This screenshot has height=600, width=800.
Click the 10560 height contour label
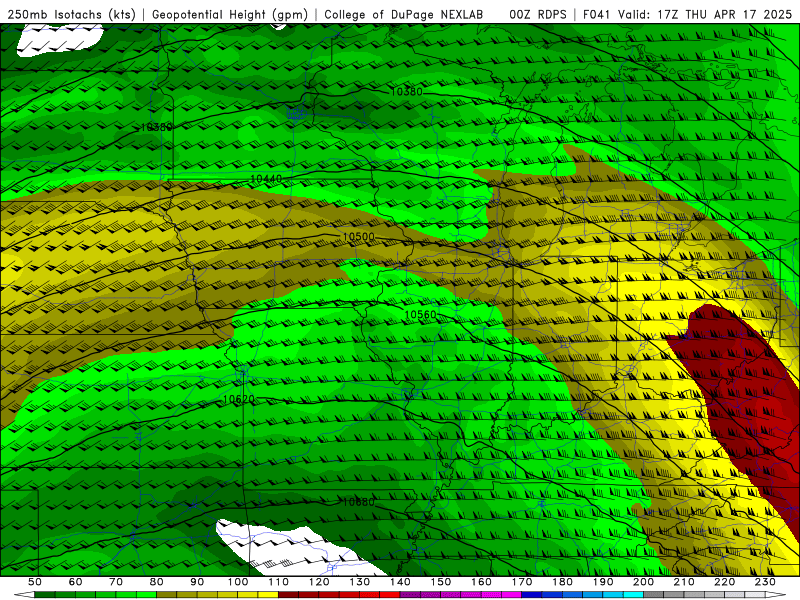coord(420,315)
